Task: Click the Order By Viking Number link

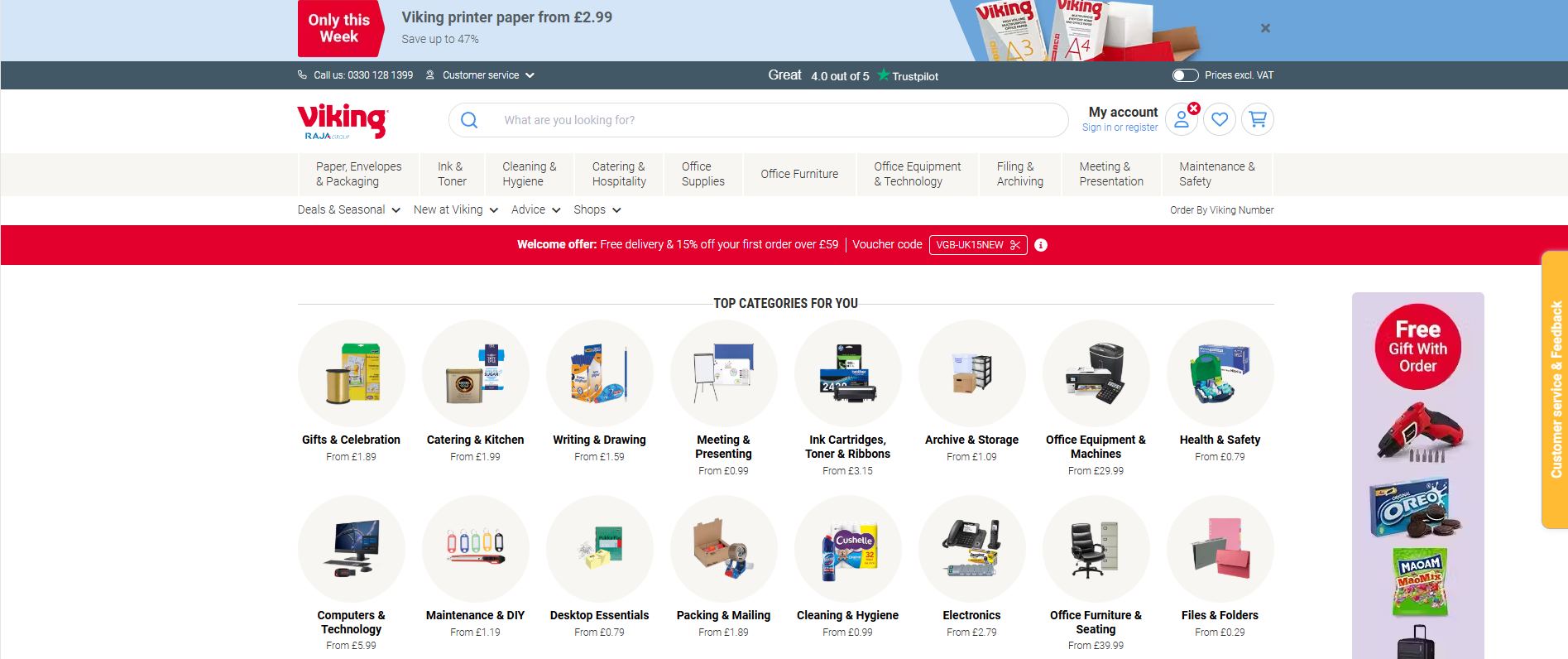Action: tap(1221, 210)
